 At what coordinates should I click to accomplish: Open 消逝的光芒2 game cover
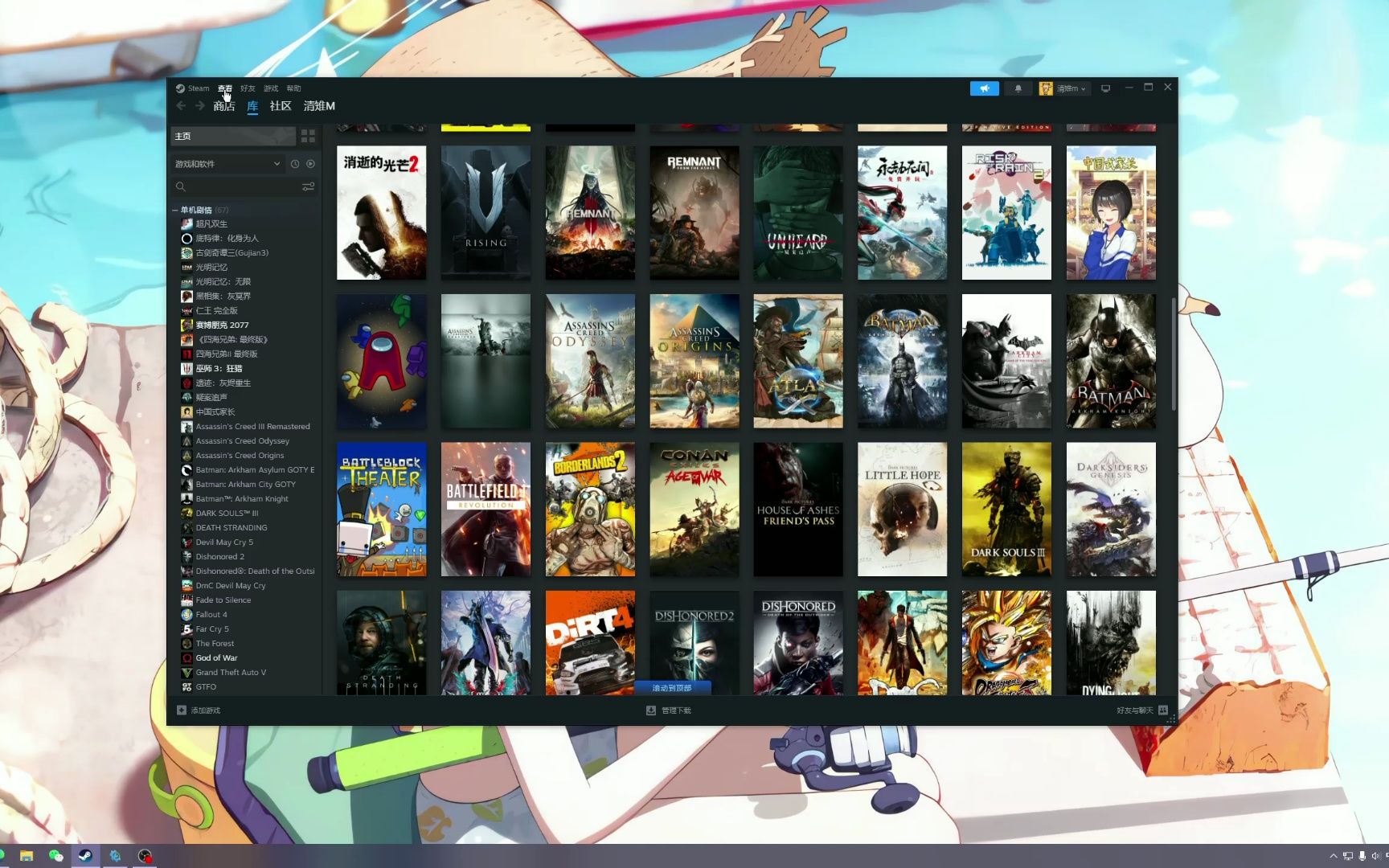[x=381, y=213]
